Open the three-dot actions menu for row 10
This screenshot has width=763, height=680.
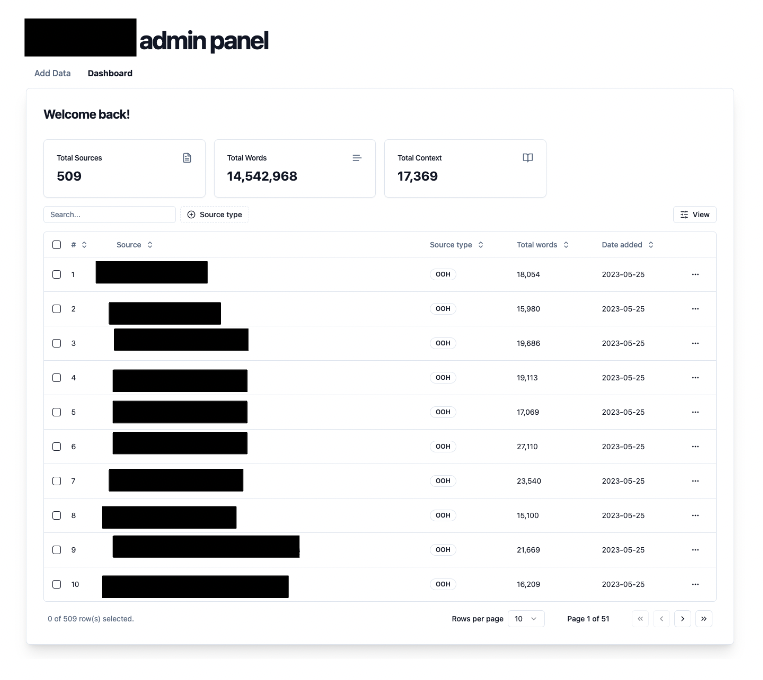point(695,584)
